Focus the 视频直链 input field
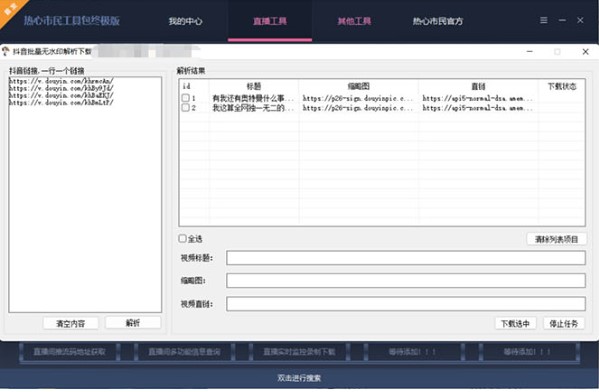The height and width of the screenshot is (392, 599). [x=406, y=304]
